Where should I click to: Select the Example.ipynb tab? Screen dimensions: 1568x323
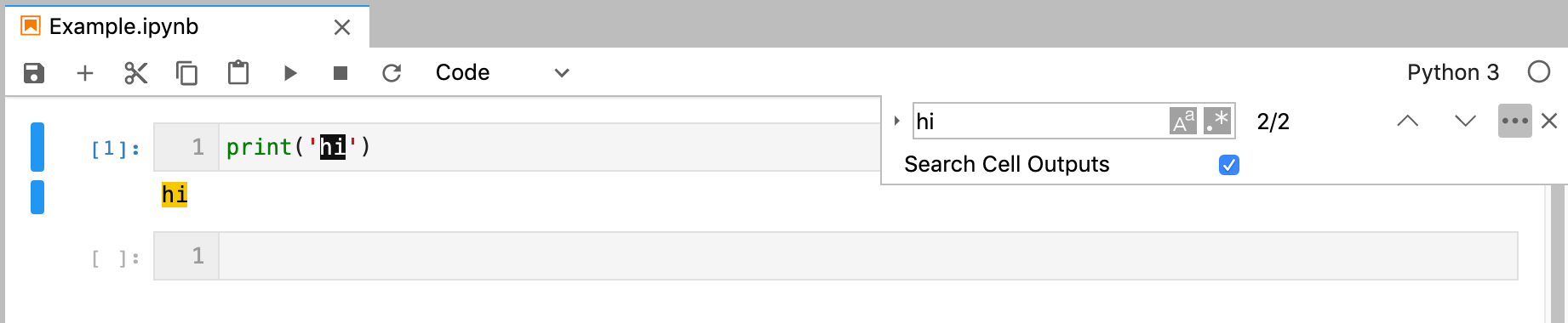click(123, 27)
